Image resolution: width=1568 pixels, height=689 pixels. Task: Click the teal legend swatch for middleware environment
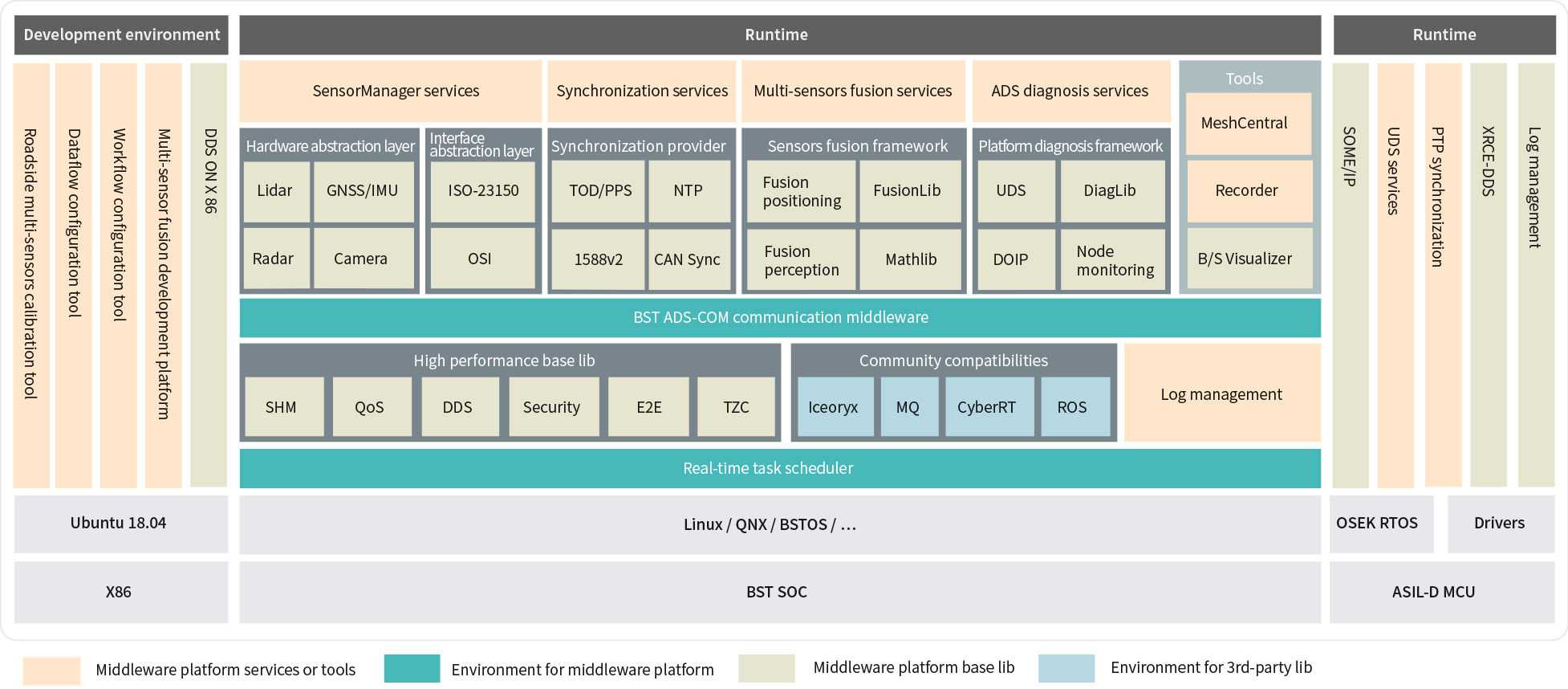point(412,668)
